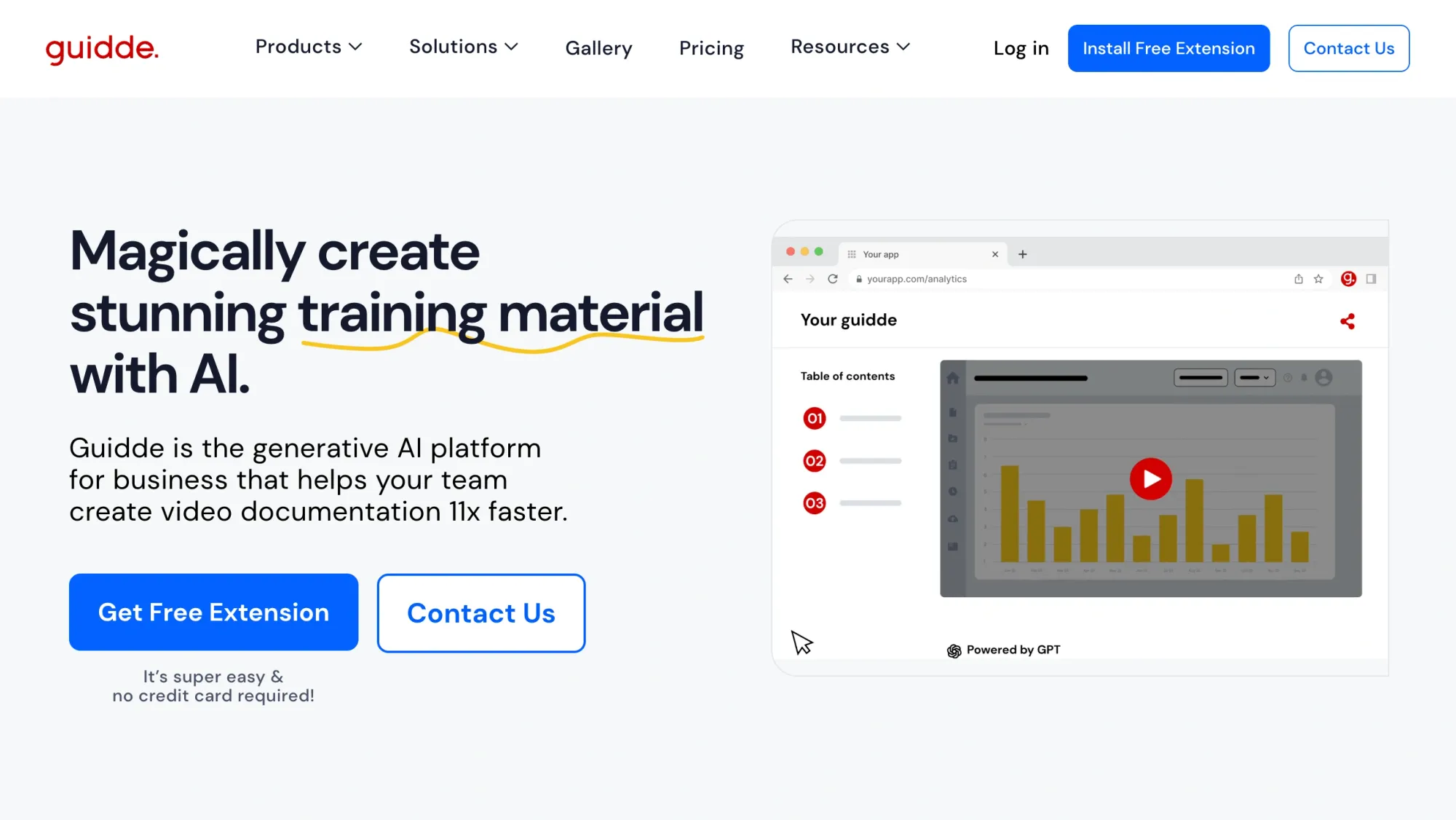Click the browser back arrow
Screen dimensions: 1456x820
pyautogui.click(x=788, y=279)
